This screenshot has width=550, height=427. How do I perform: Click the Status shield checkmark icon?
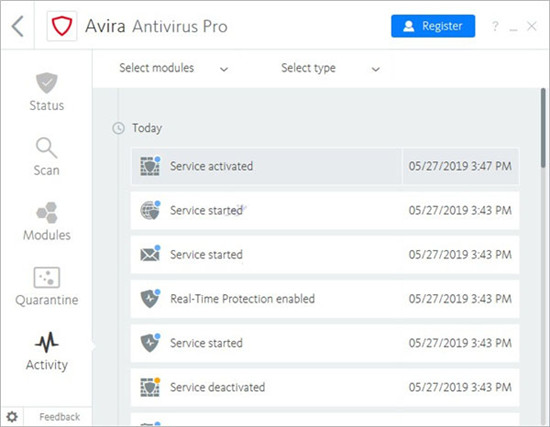pyautogui.click(x=47, y=83)
